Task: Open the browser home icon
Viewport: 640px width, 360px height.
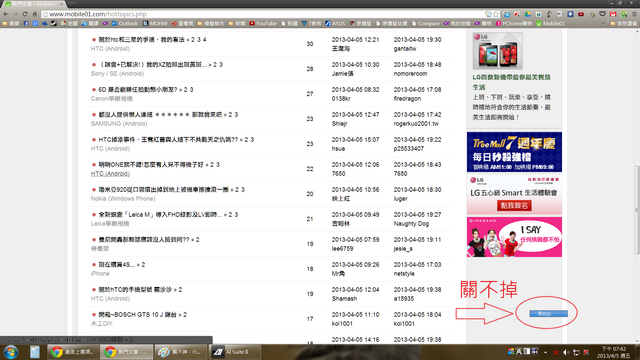Action: pos(35,14)
